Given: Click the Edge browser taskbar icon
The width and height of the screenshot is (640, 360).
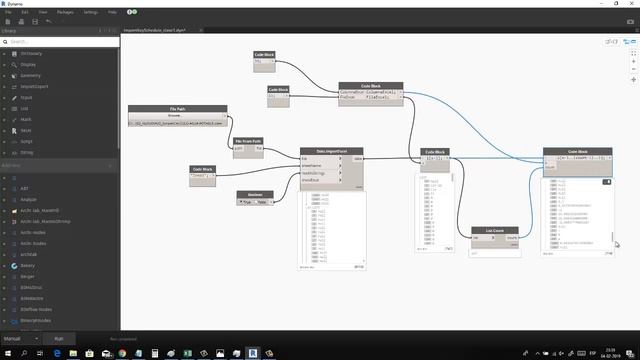Looking at the screenshot, I should pyautogui.click(x=57, y=353).
